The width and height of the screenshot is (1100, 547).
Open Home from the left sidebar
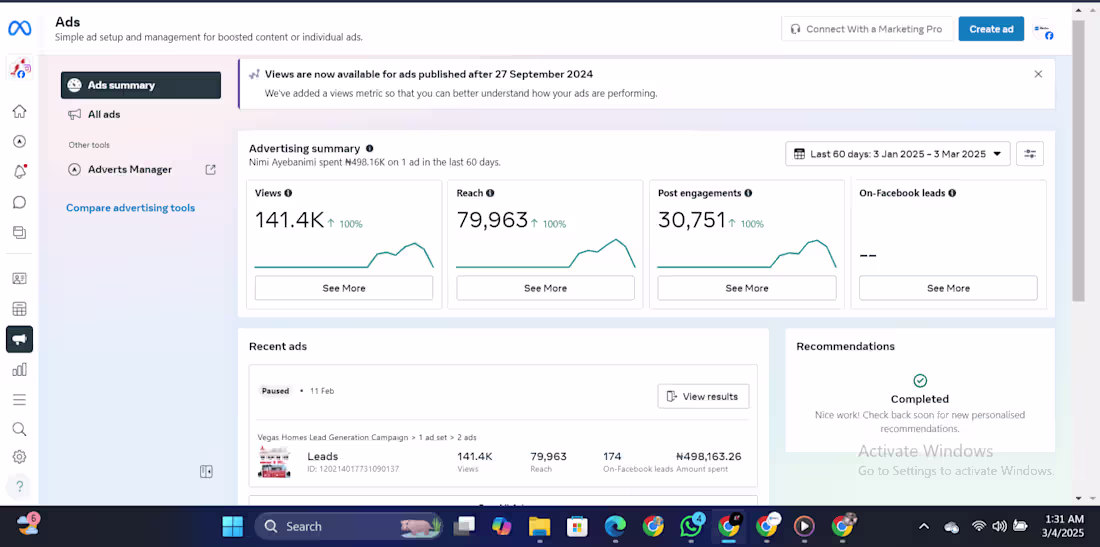pyautogui.click(x=19, y=111)
